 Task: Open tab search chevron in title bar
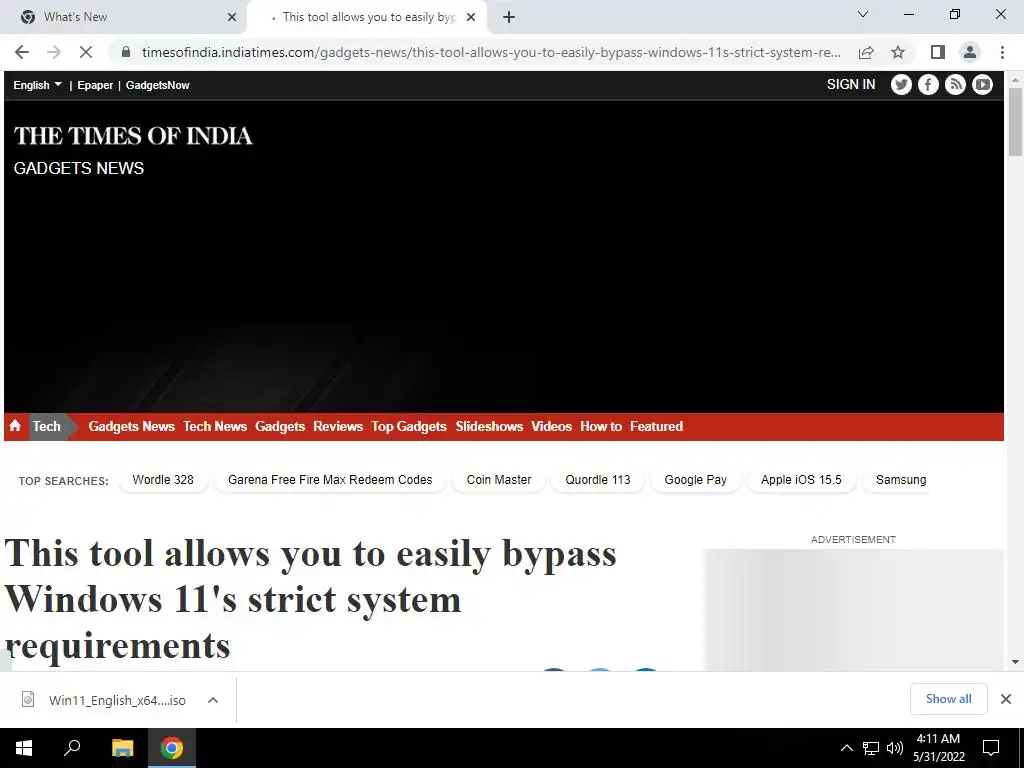pos(863,14)
